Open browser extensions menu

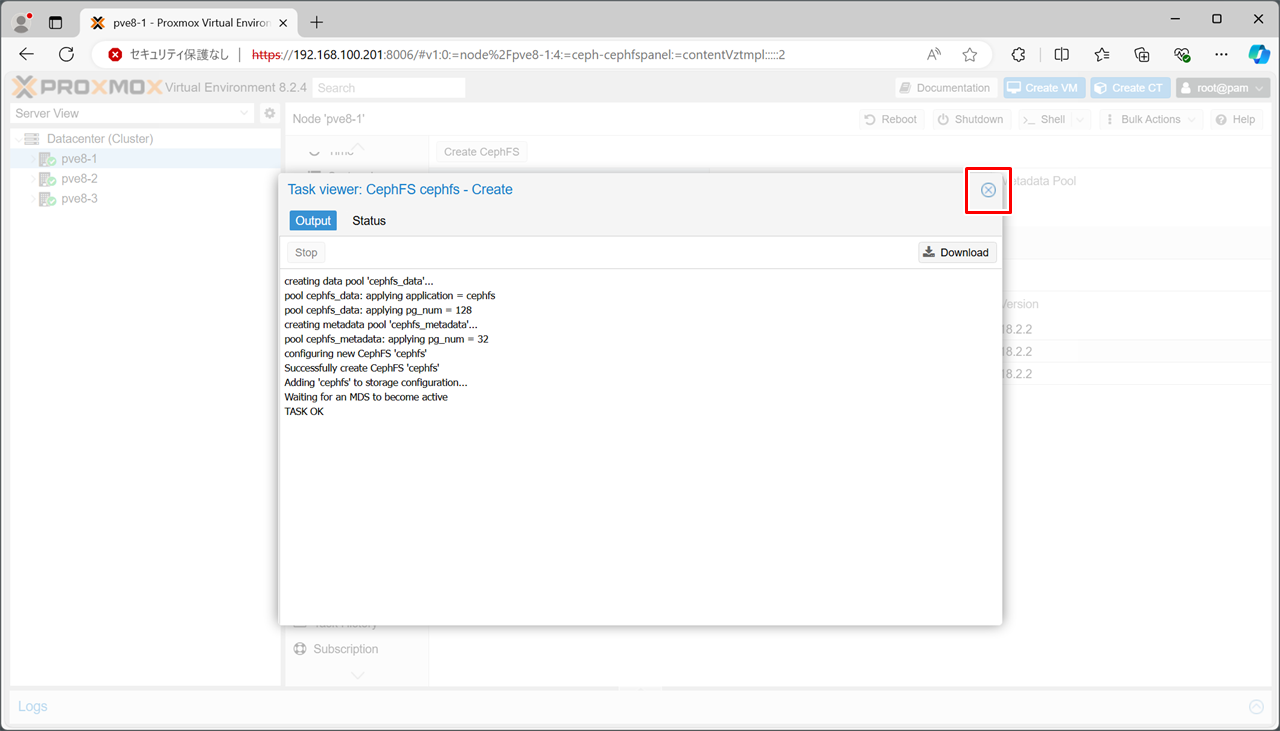point(1019,55)
